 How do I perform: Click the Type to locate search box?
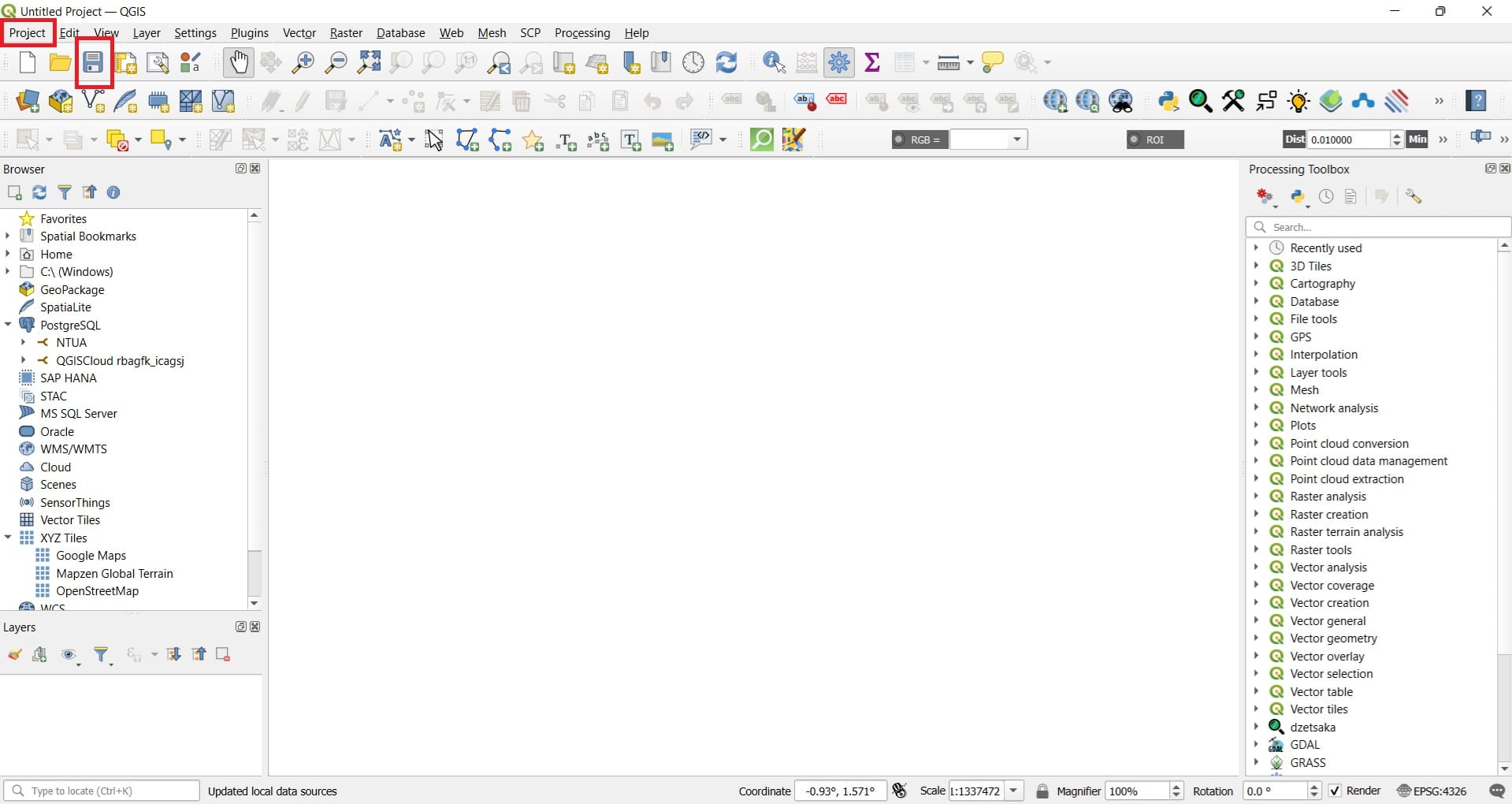pyautogui.click(x=102, y=791)
